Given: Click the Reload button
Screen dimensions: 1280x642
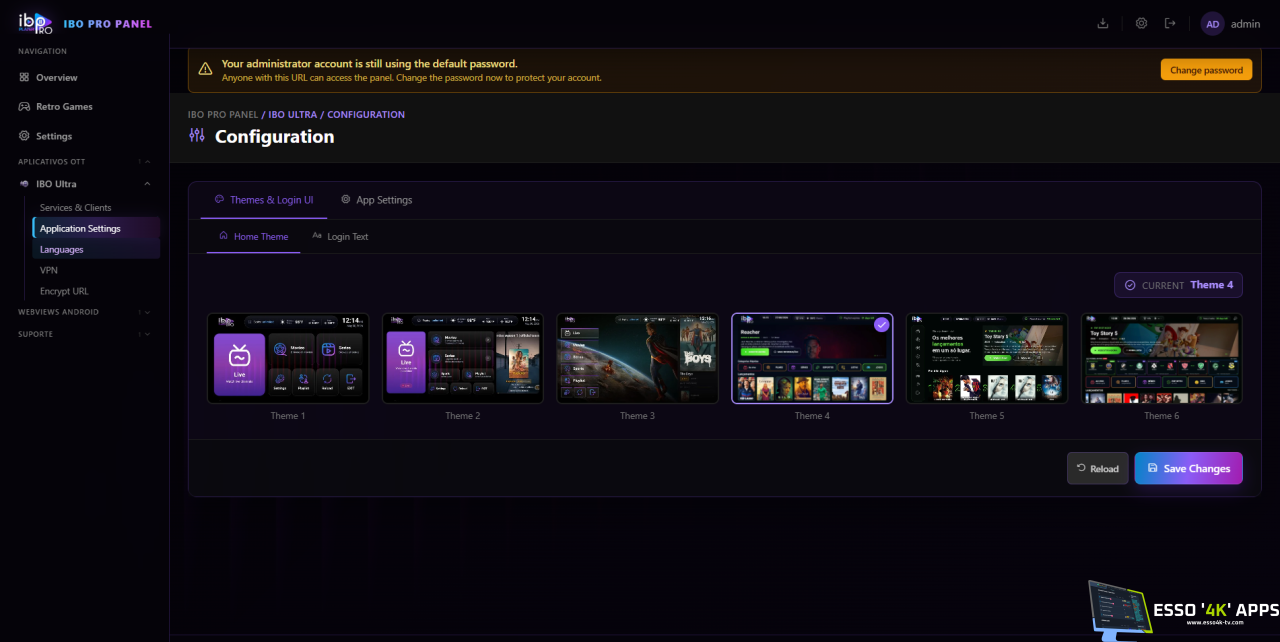Looking at the screenshot, I should (x=1098, y=468).
